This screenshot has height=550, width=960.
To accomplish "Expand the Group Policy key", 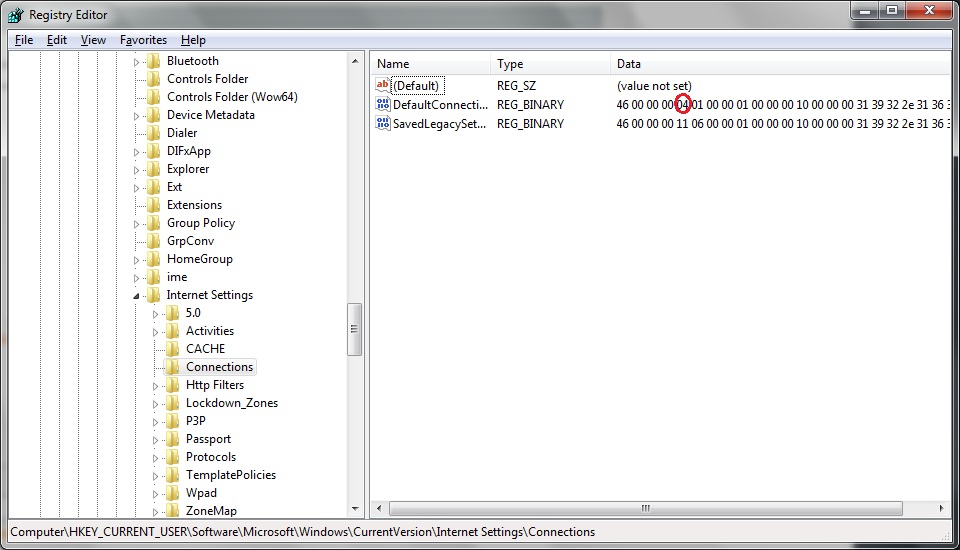I will tap(137, 224).
